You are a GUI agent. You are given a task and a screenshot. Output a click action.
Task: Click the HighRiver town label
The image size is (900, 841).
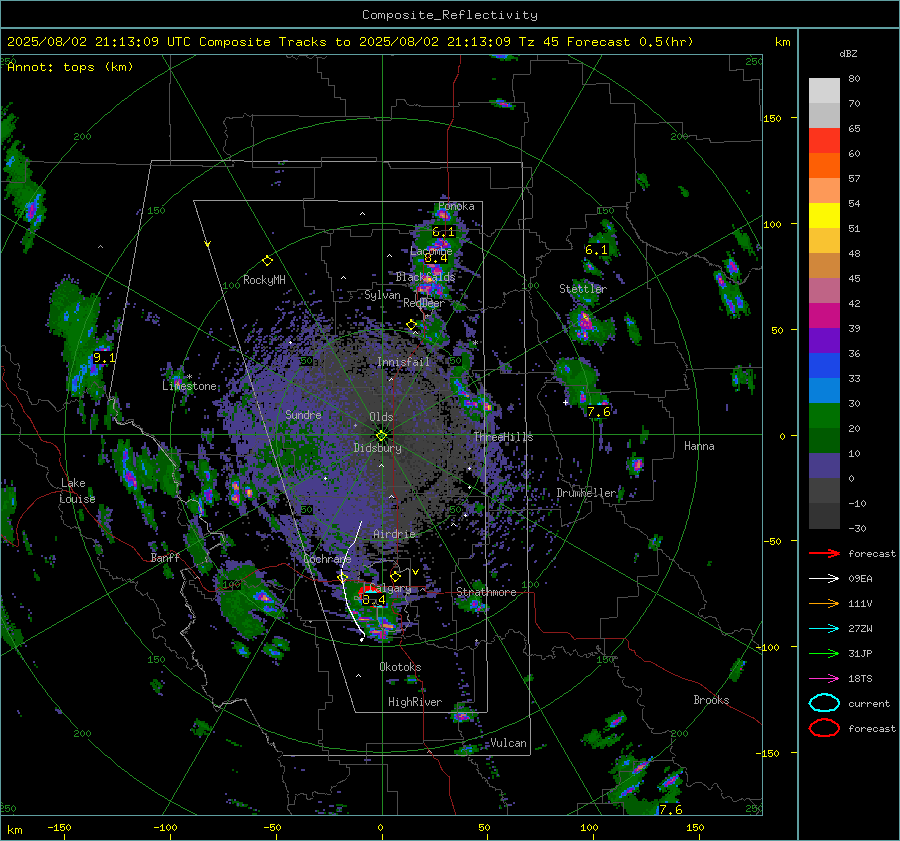pos(414,702)
